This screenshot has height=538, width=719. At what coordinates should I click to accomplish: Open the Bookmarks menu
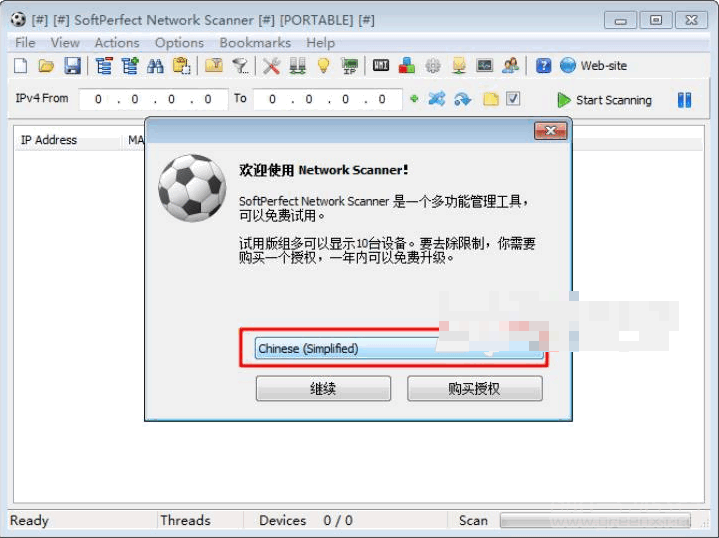click(255, 43)
